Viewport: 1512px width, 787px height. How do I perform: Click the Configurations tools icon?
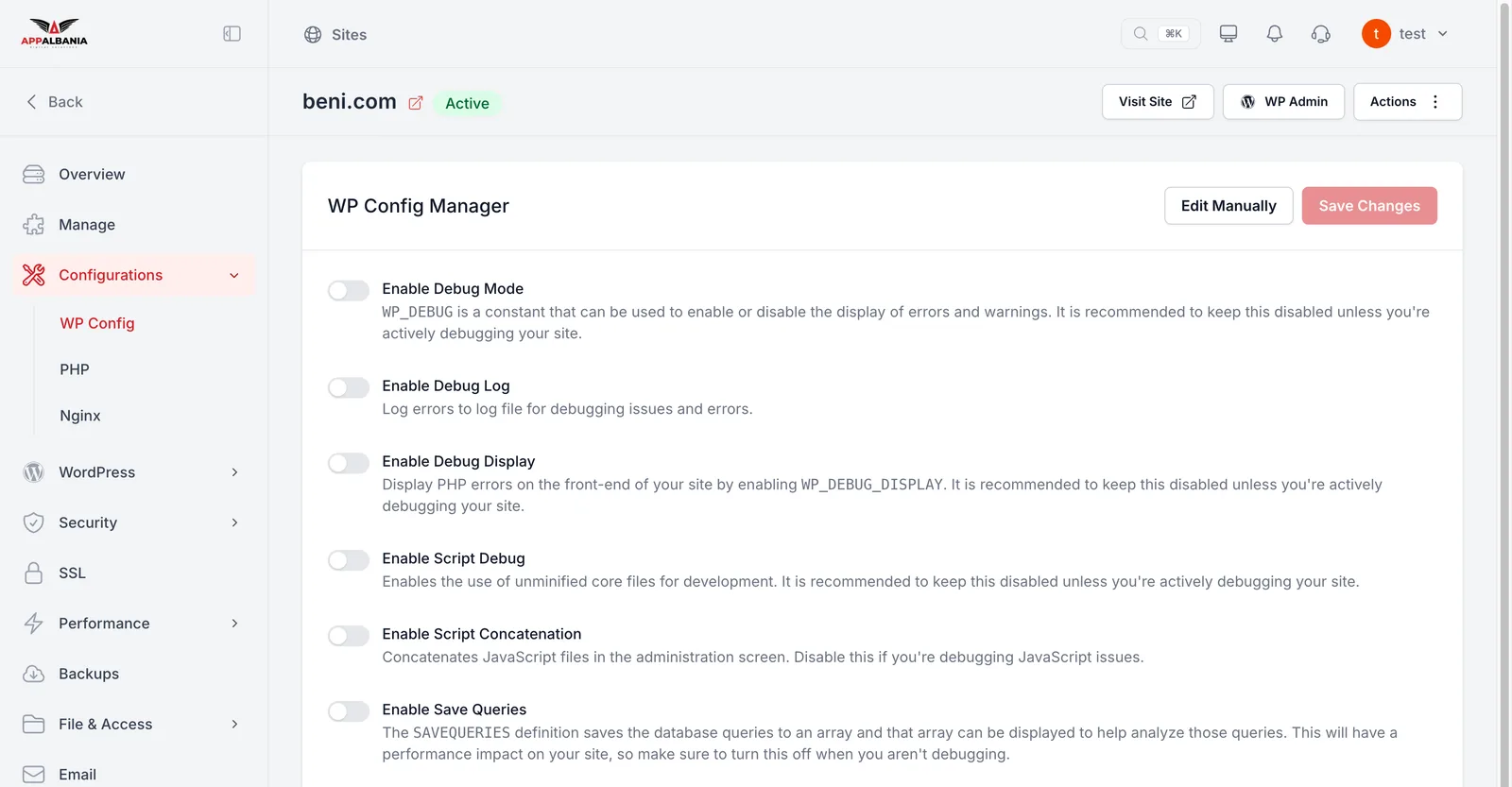coord(34,275)
